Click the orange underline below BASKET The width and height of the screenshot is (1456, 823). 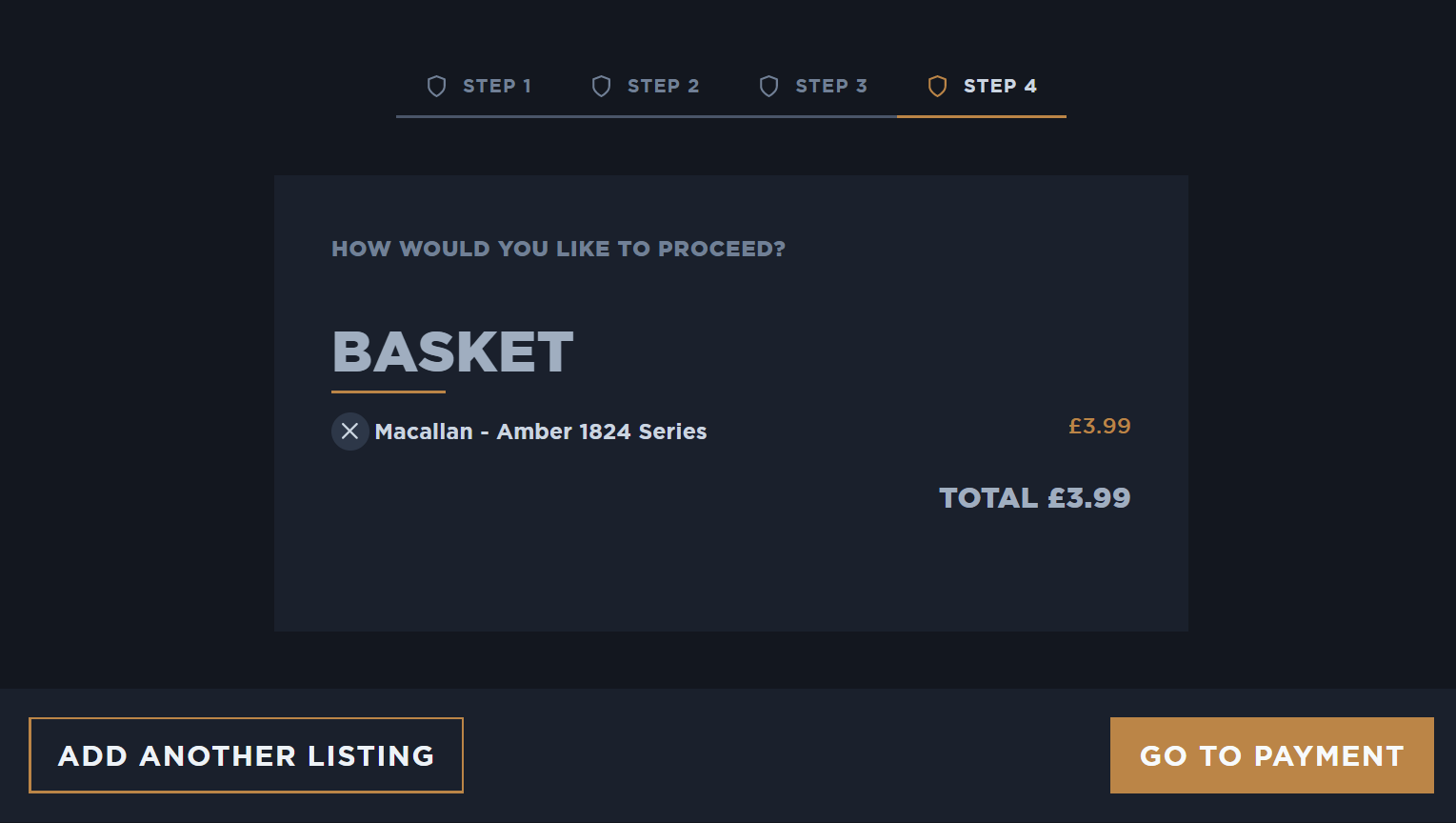pyautogui.click(x=387, y=391)
